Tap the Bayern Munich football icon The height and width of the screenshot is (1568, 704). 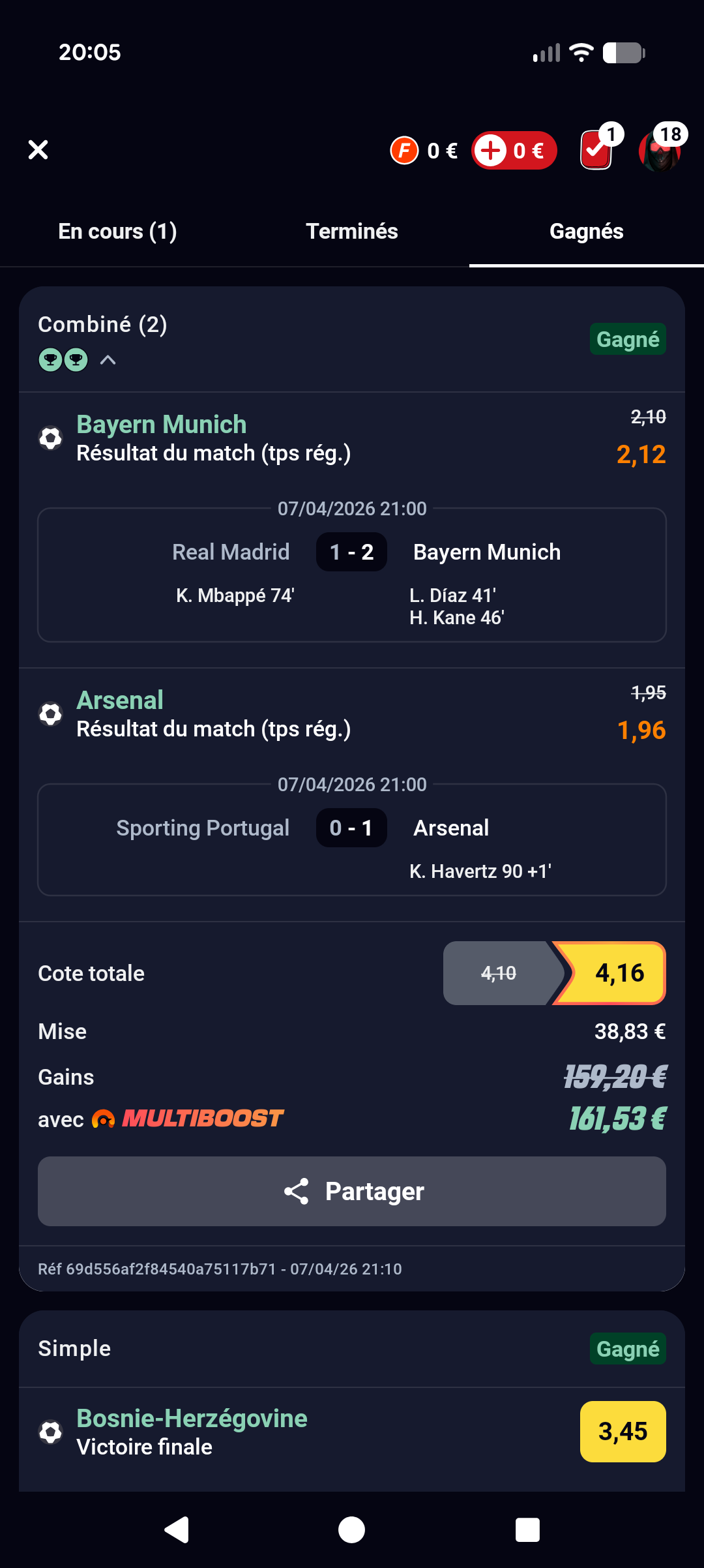tap(51, 438)
